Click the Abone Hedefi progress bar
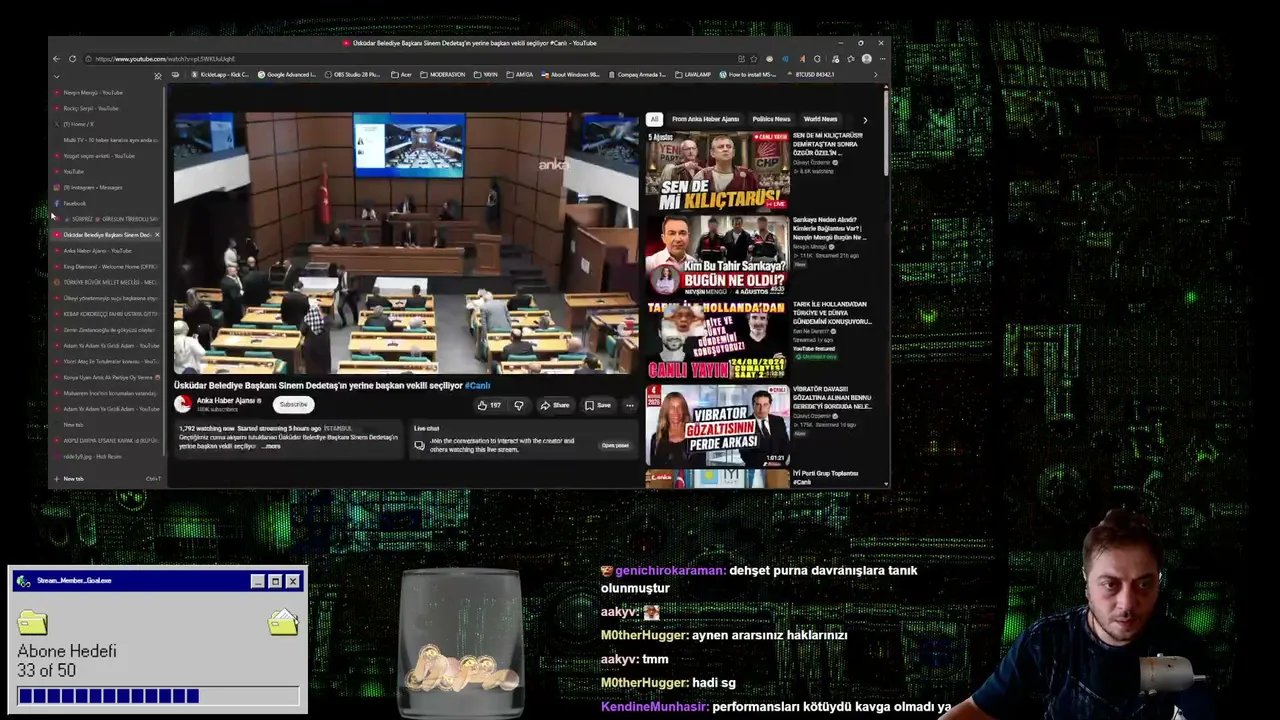 (x=158, y=696)
